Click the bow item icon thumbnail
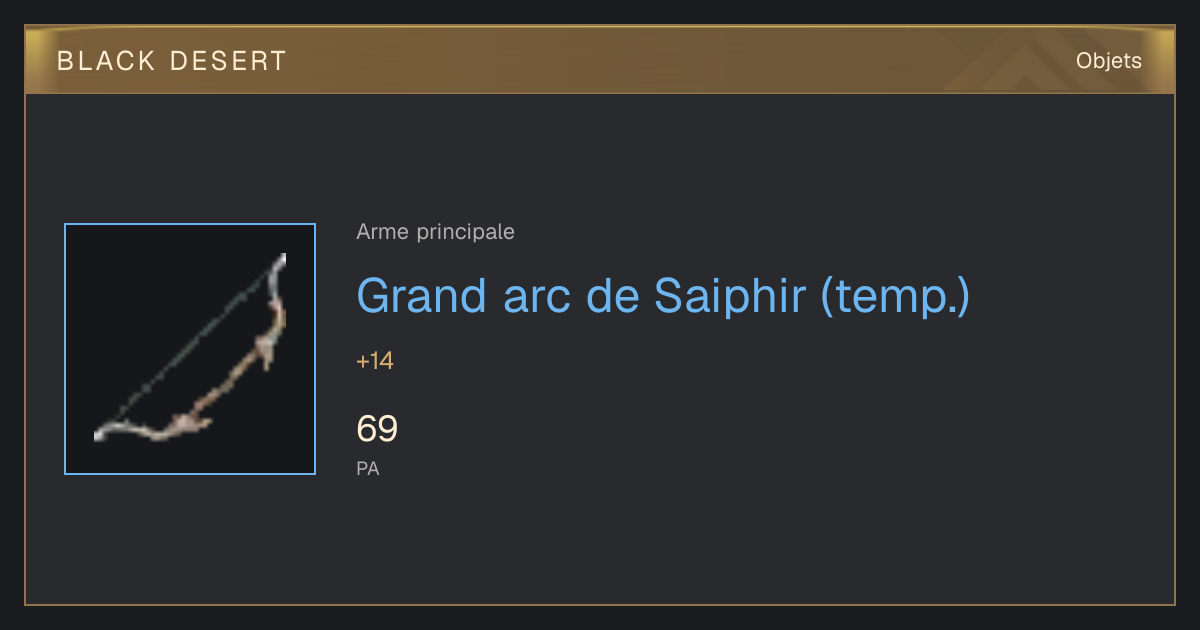1200x630 pixels. point(190,349)
